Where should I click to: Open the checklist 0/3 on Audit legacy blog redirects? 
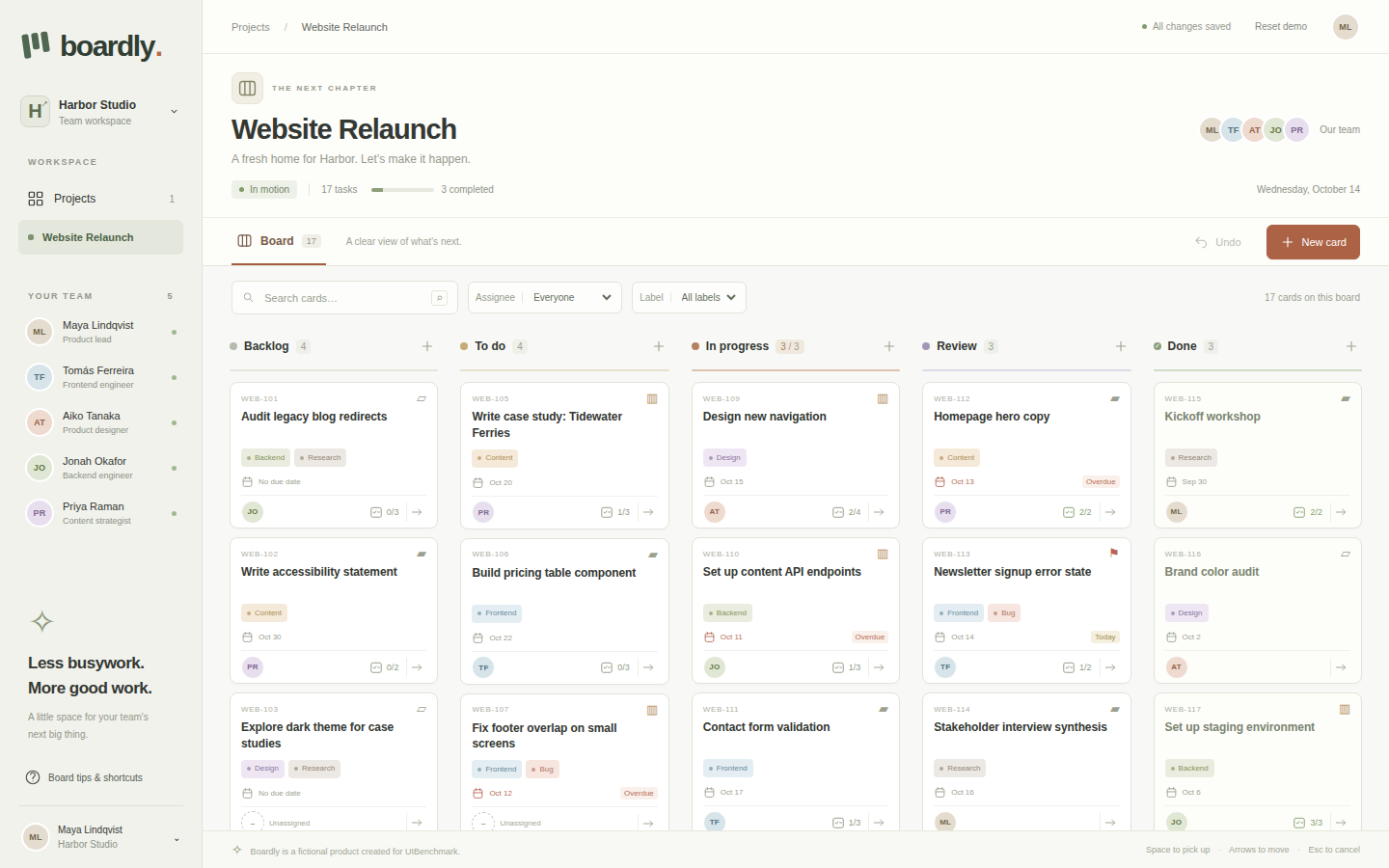[x=385, y=512]
